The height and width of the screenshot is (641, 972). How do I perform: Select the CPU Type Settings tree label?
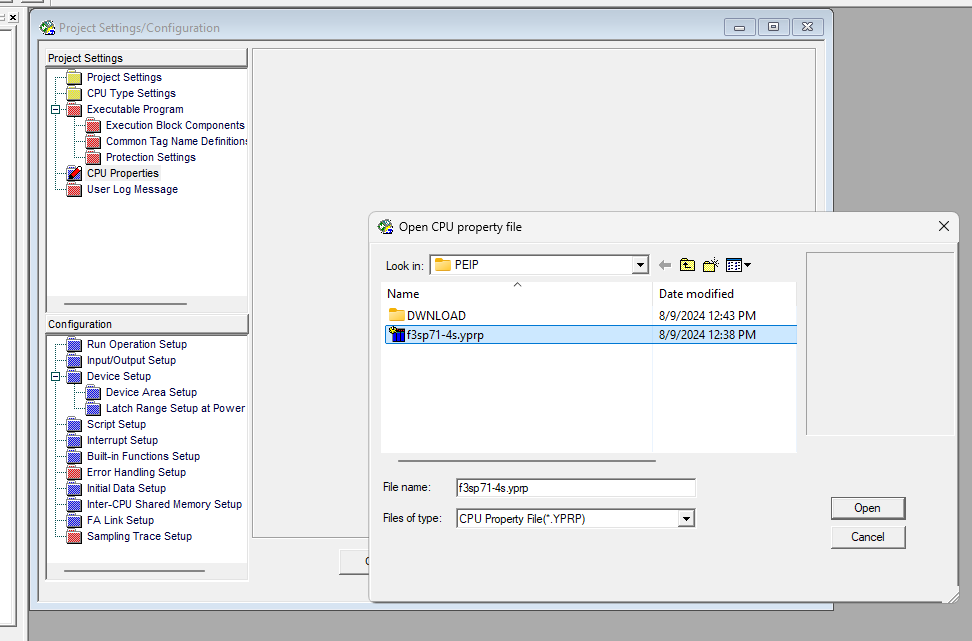pos(131,94)
